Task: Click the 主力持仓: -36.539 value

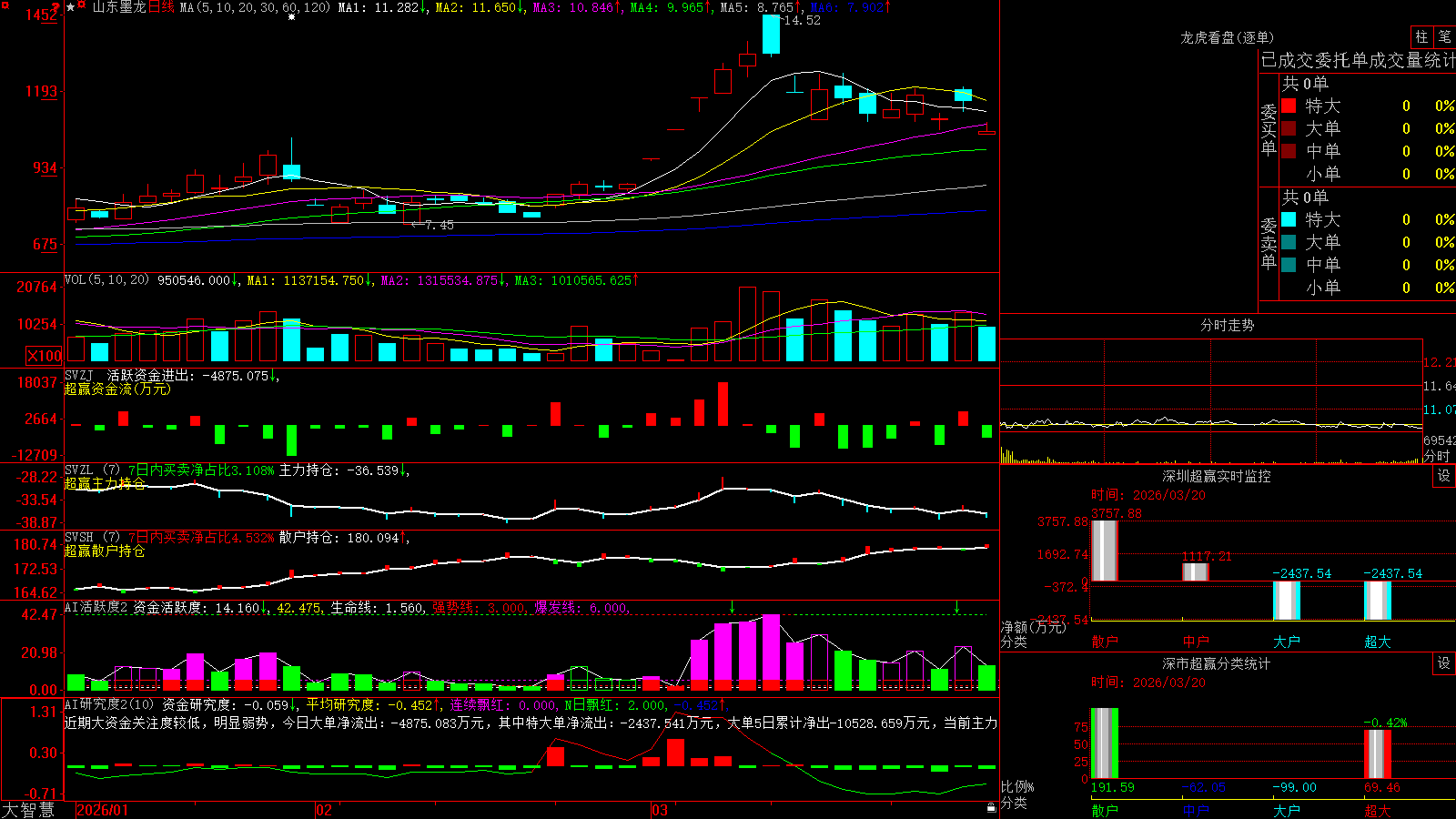Action: pyautogui.click(x=339, y=470)
